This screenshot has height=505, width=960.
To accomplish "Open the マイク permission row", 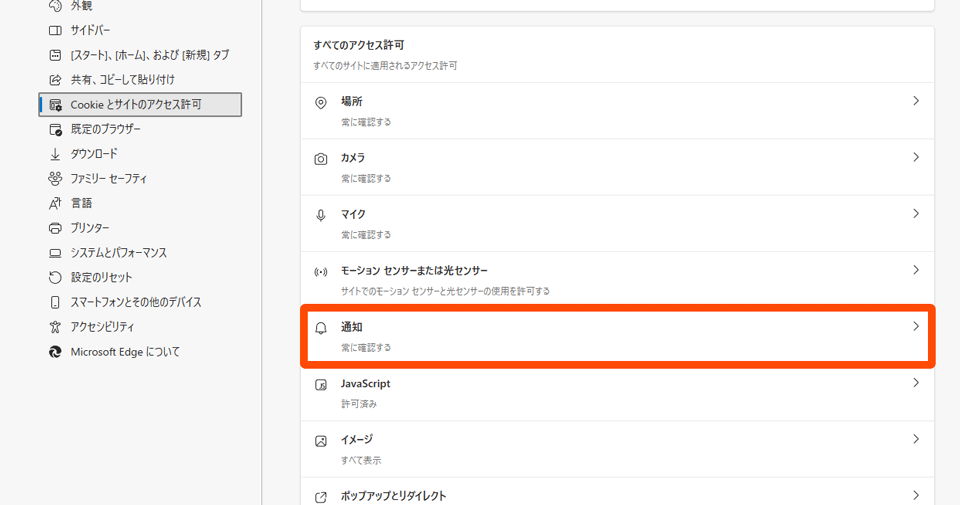I will tap(617, 223).
